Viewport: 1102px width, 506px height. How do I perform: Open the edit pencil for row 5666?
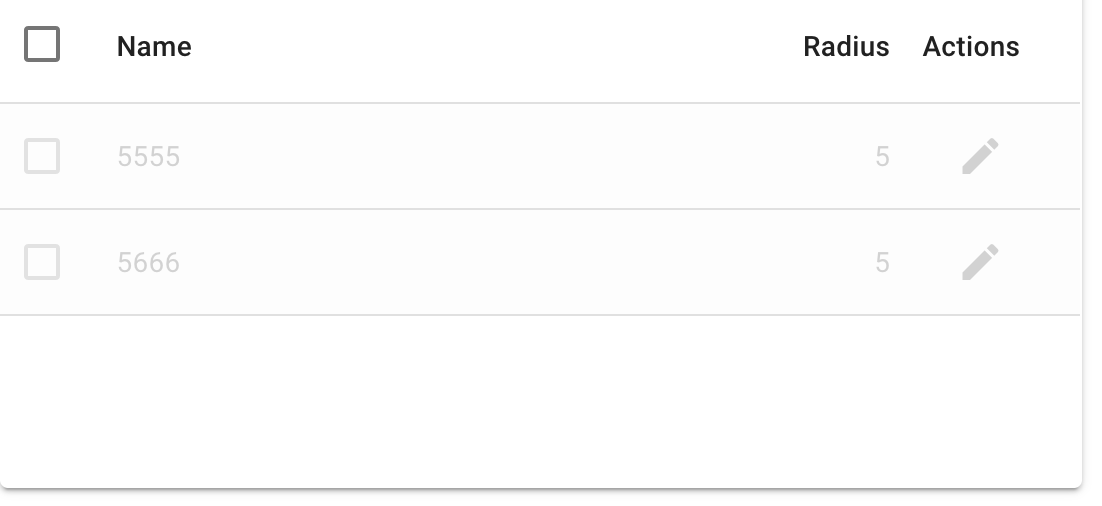click(980, 262)
